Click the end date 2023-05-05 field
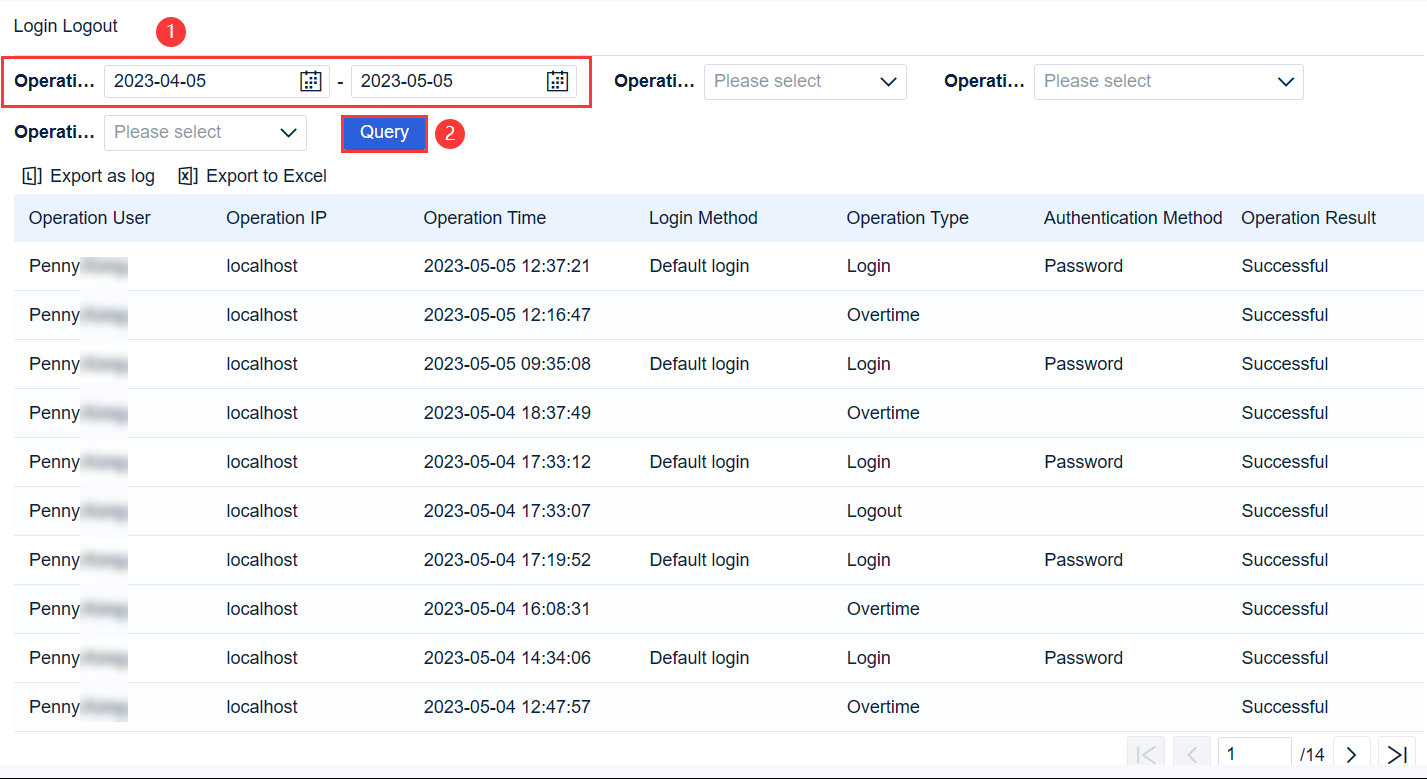 pyautogui.click(x=450, y=81)
